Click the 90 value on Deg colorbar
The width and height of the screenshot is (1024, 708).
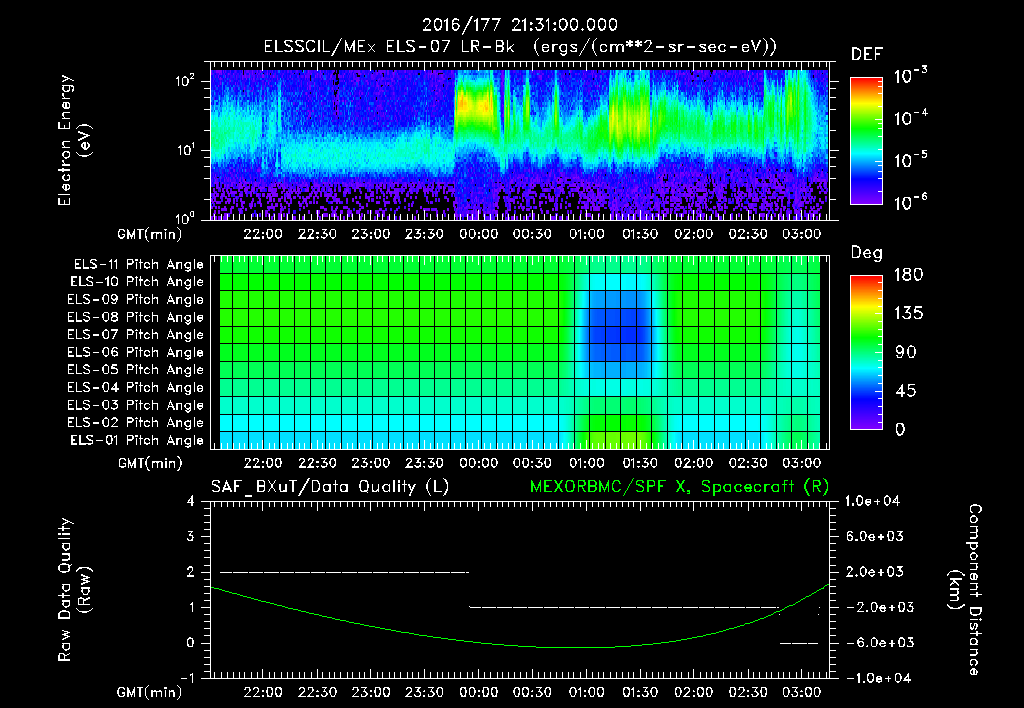(x=906, y=353)
